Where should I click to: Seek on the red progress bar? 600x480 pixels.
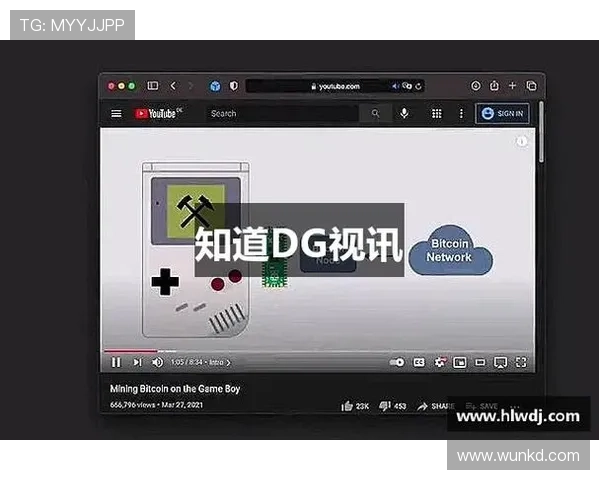click(130, 351)
